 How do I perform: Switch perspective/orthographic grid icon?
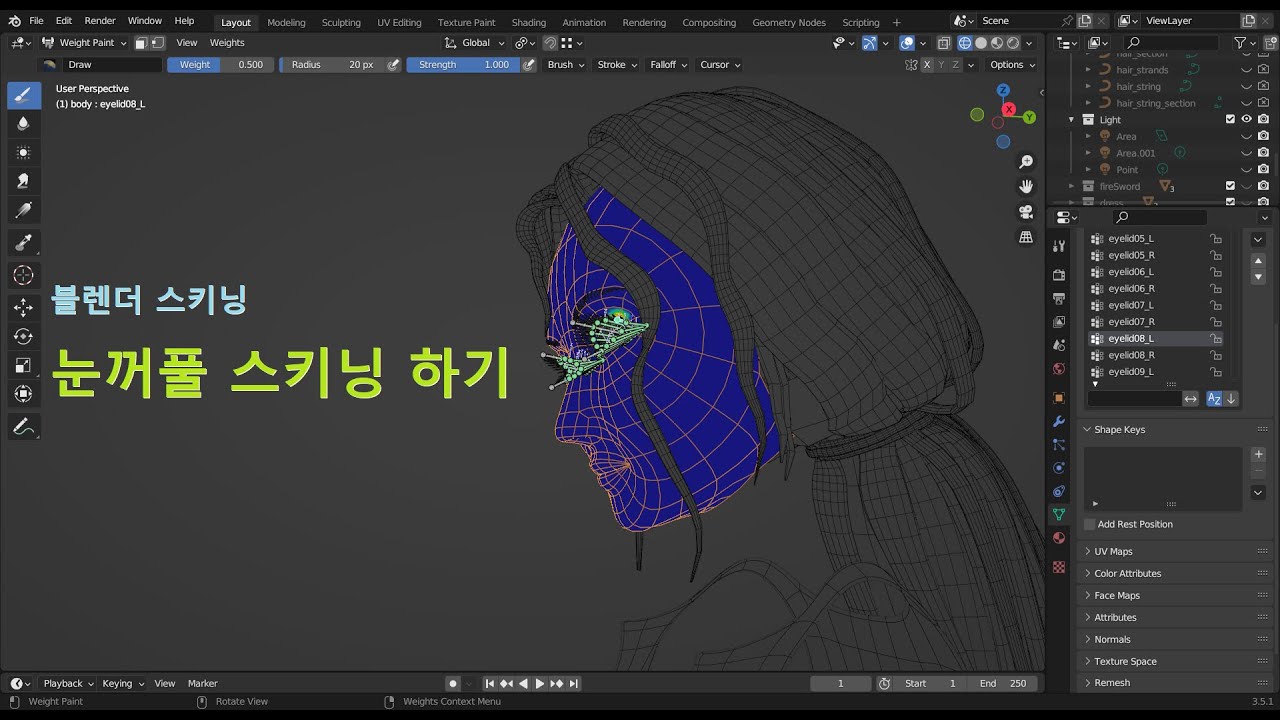click(1026, 237)
